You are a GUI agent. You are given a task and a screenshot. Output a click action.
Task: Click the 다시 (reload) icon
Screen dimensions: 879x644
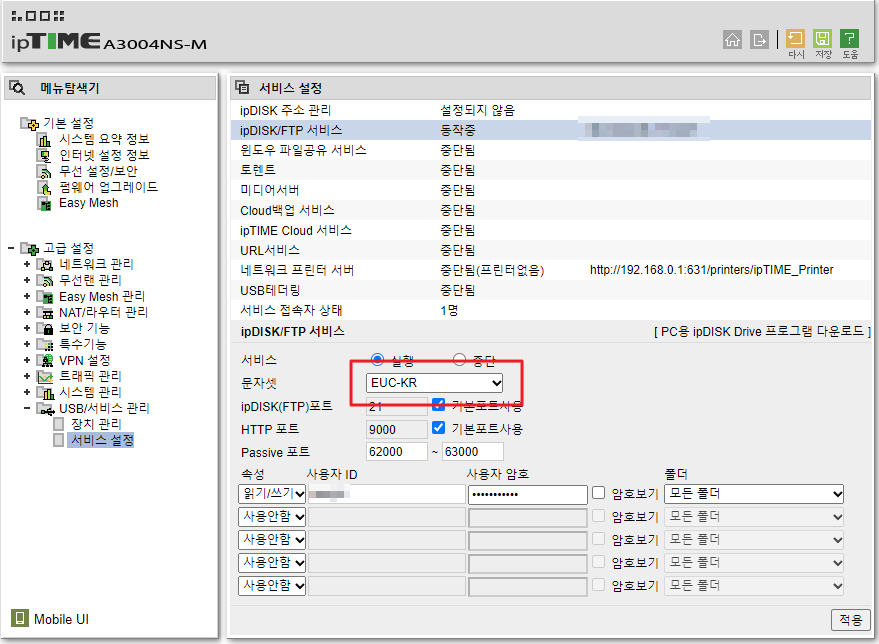coord(795,39)
